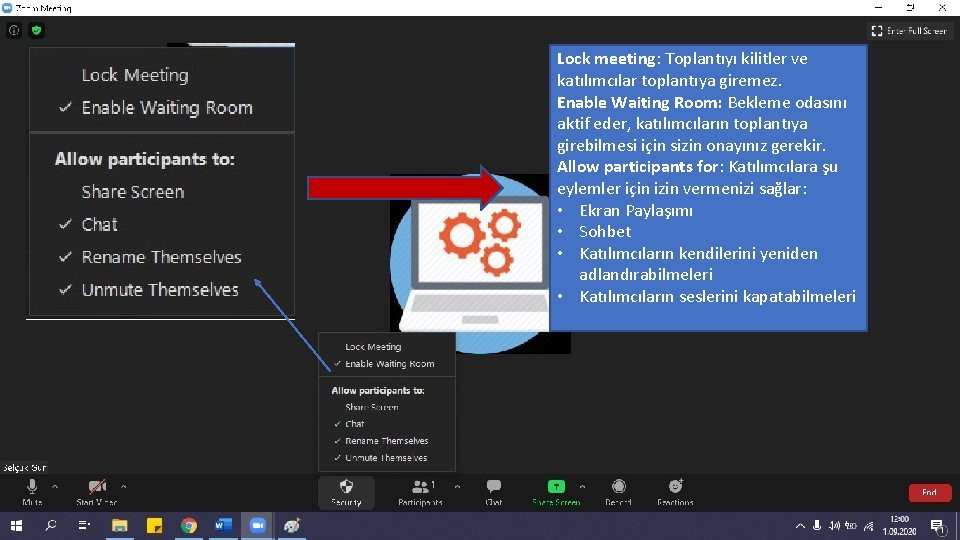Open the last pinned taskbar app
This screenshot has width=960, height=540.
292,526
